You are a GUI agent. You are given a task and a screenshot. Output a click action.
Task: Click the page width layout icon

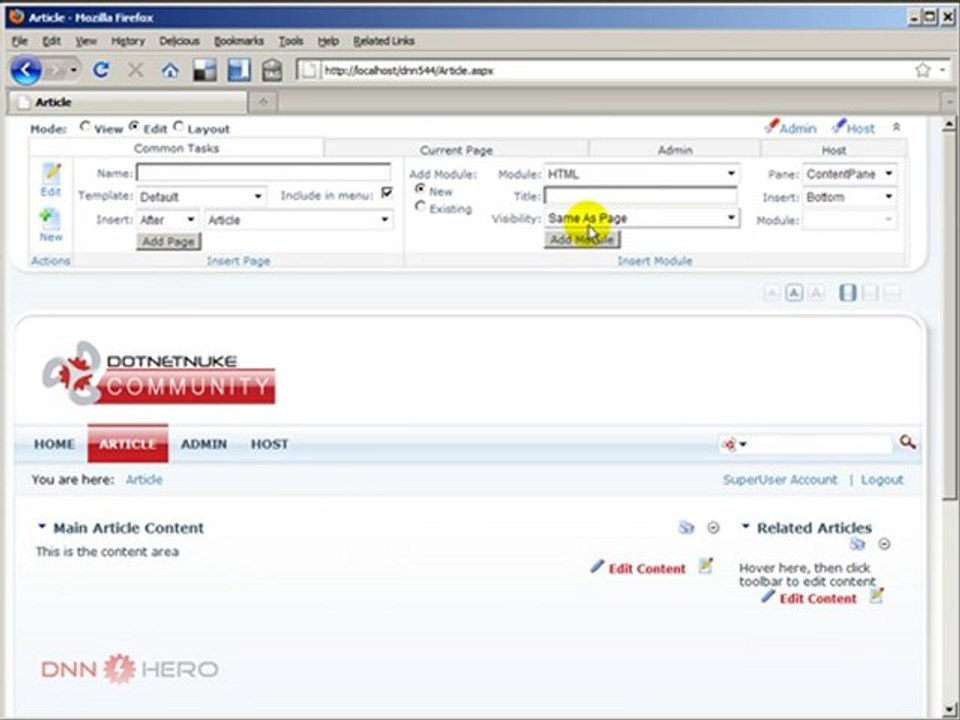(x=847, y=293)
